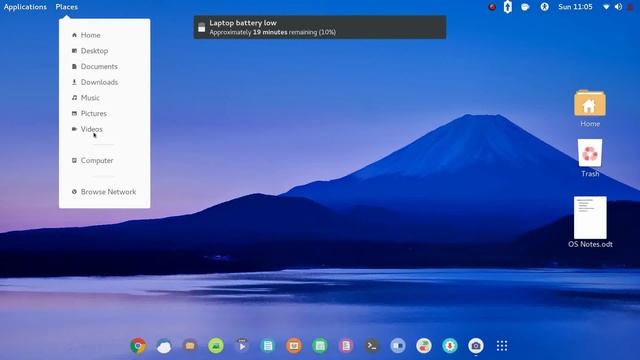Open the pink document dock icon
640x360 pixels.
pos(346,346)
